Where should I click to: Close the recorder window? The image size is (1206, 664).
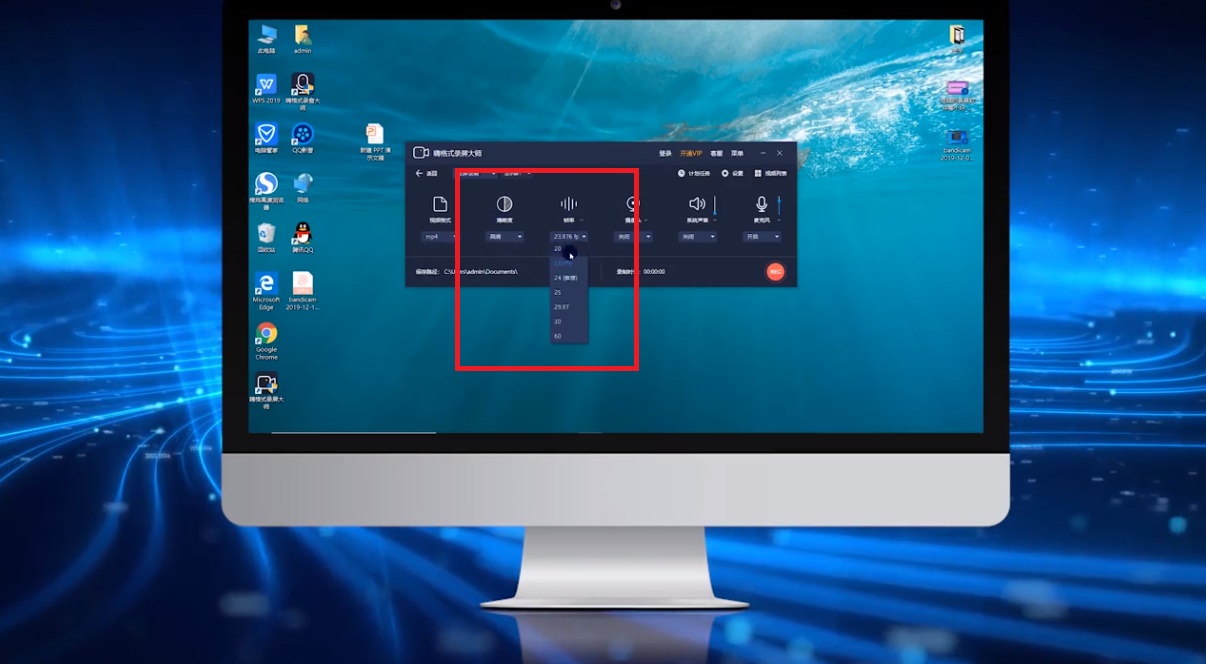click(779, 153)
